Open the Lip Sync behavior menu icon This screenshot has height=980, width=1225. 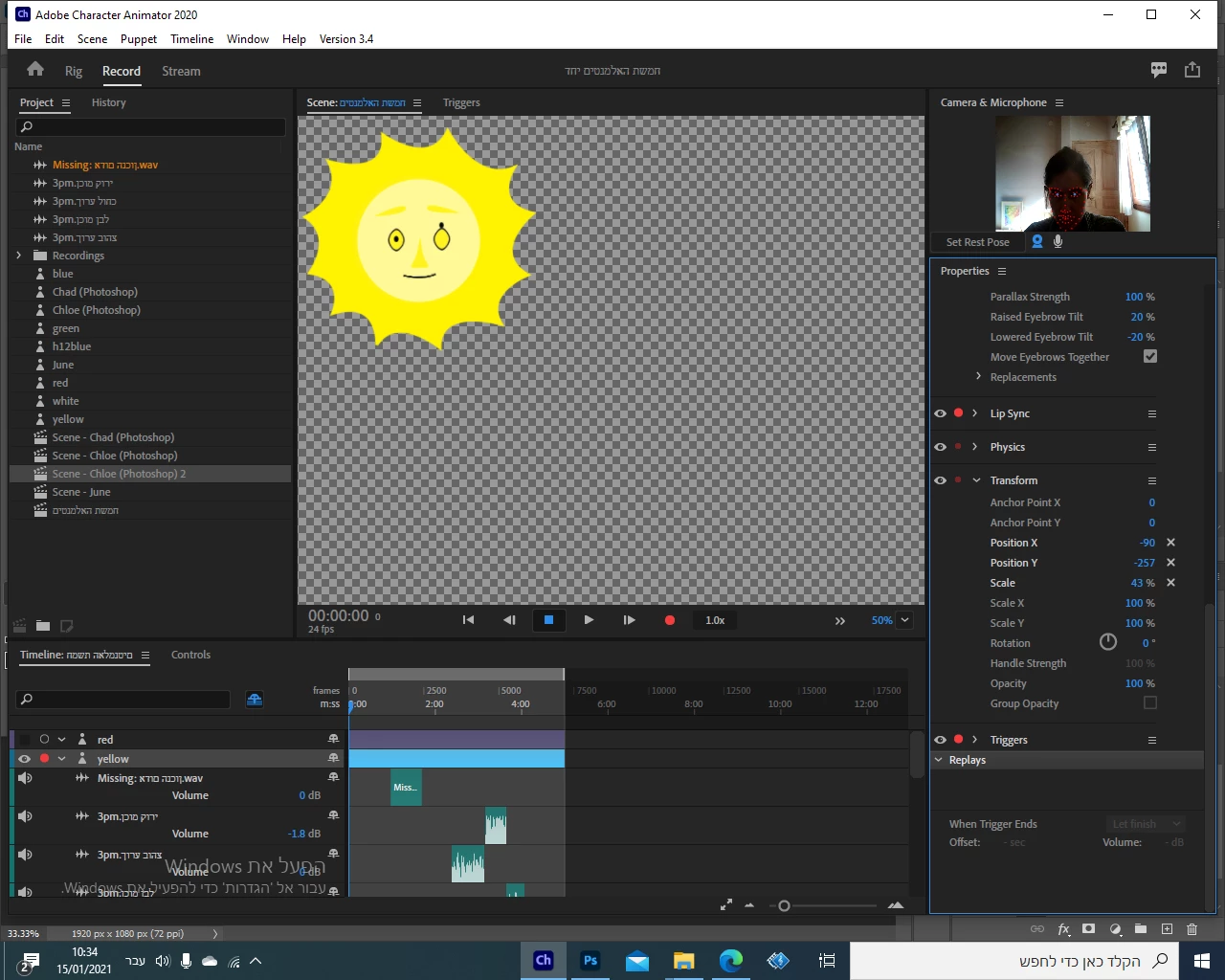coord(1152,413)
